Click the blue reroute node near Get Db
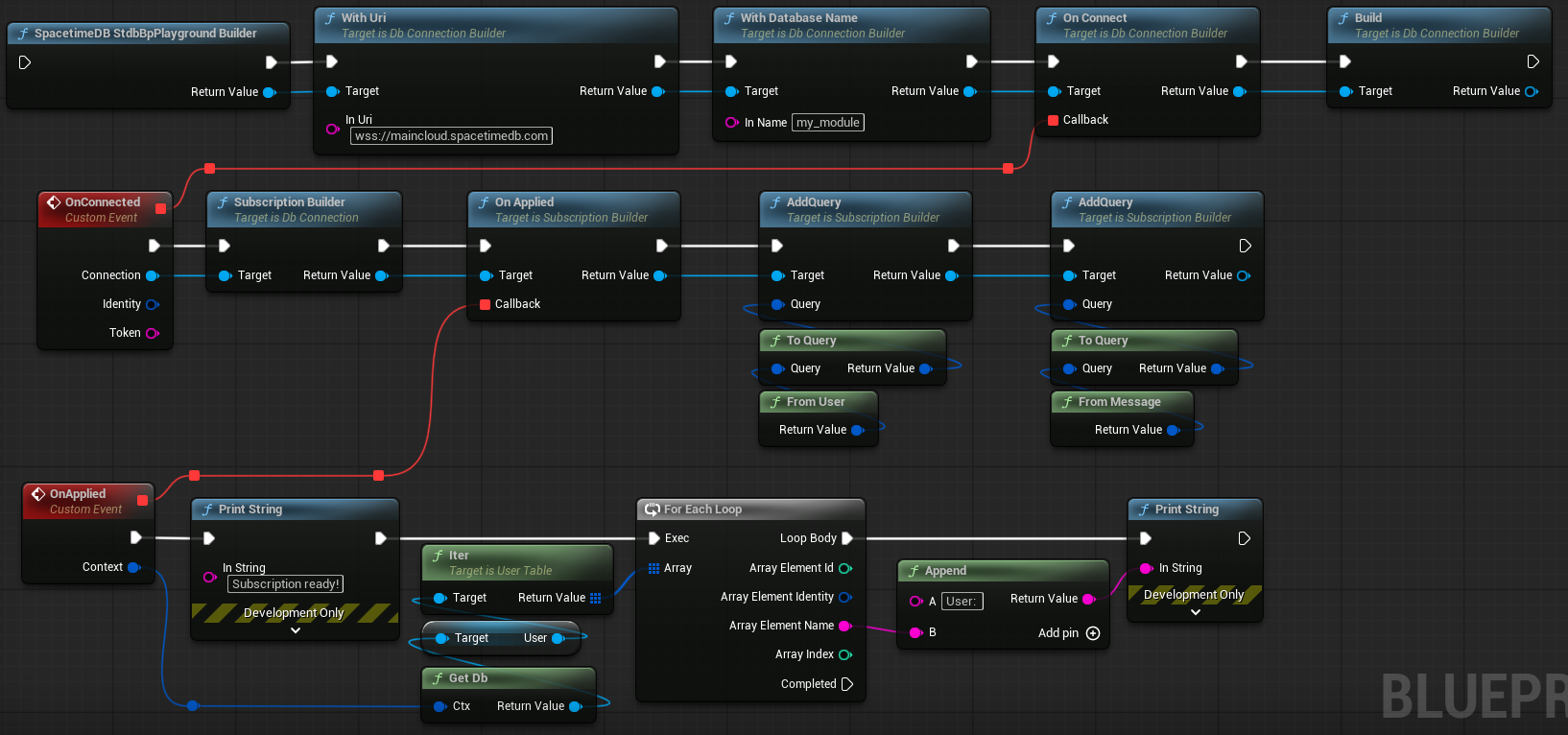Viewport: 1568px width, 735px height. click(x=193, y=706)
